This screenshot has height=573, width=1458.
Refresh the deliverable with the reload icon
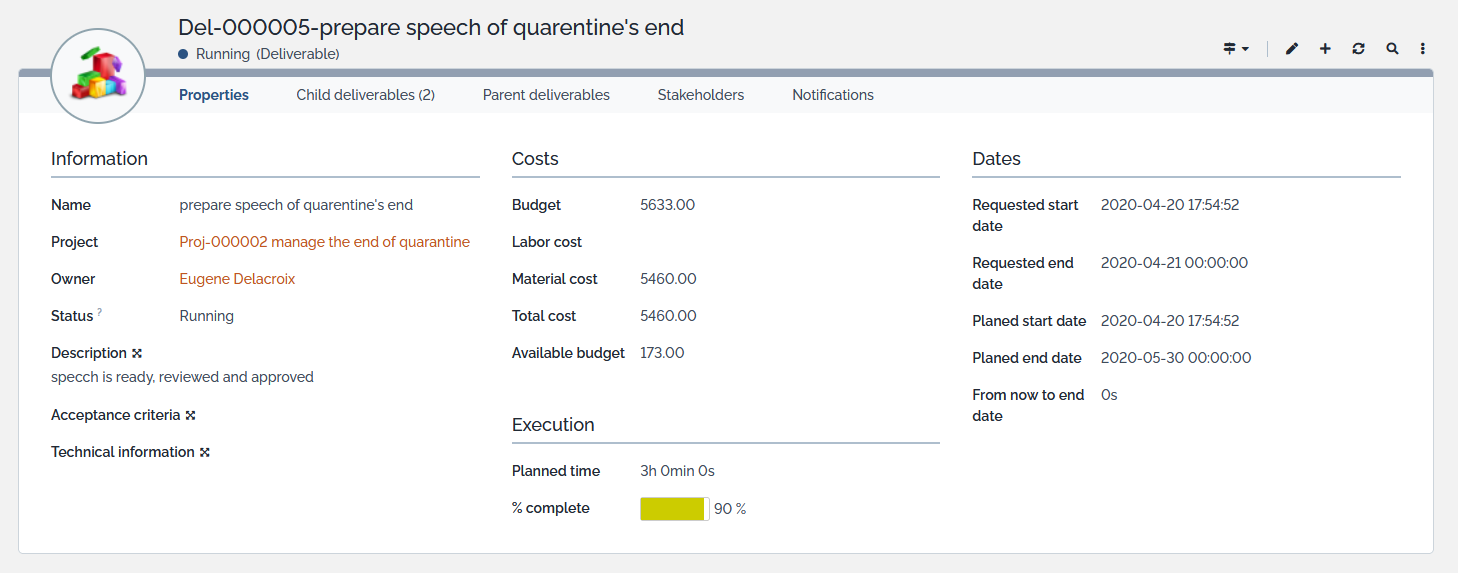point(1358,49)
